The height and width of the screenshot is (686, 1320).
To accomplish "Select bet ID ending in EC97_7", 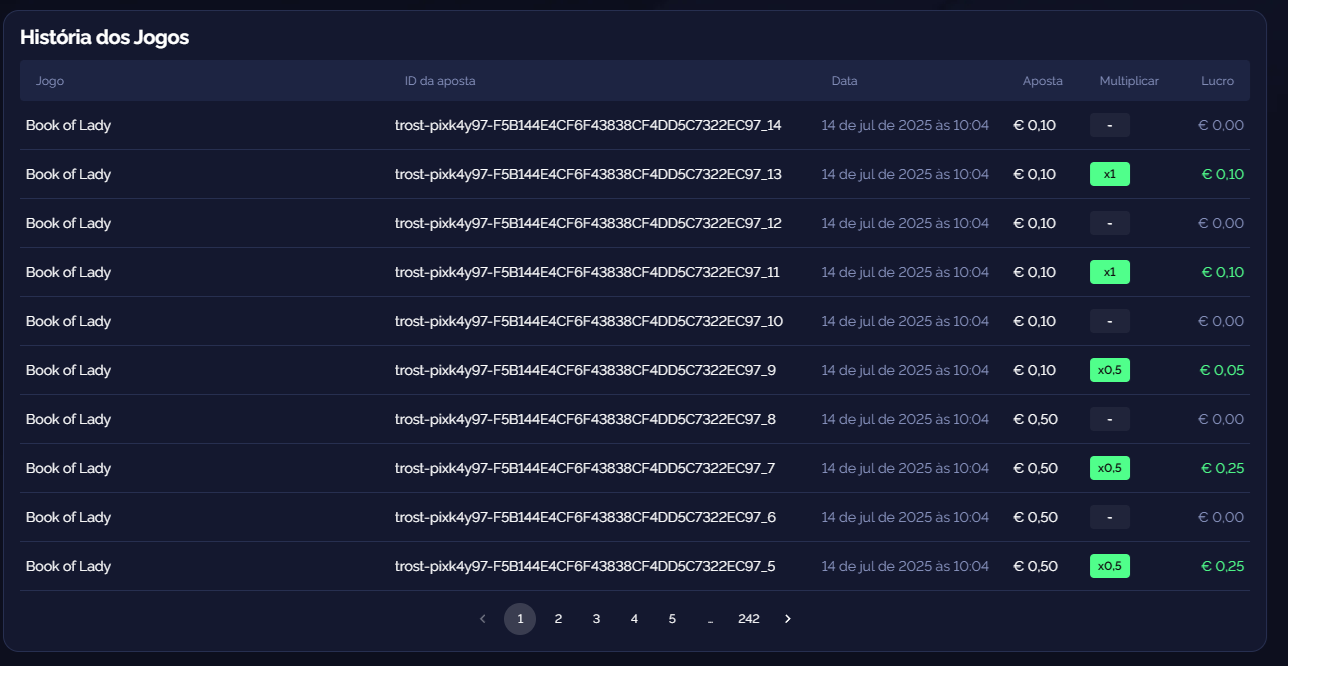I will 585,468.
